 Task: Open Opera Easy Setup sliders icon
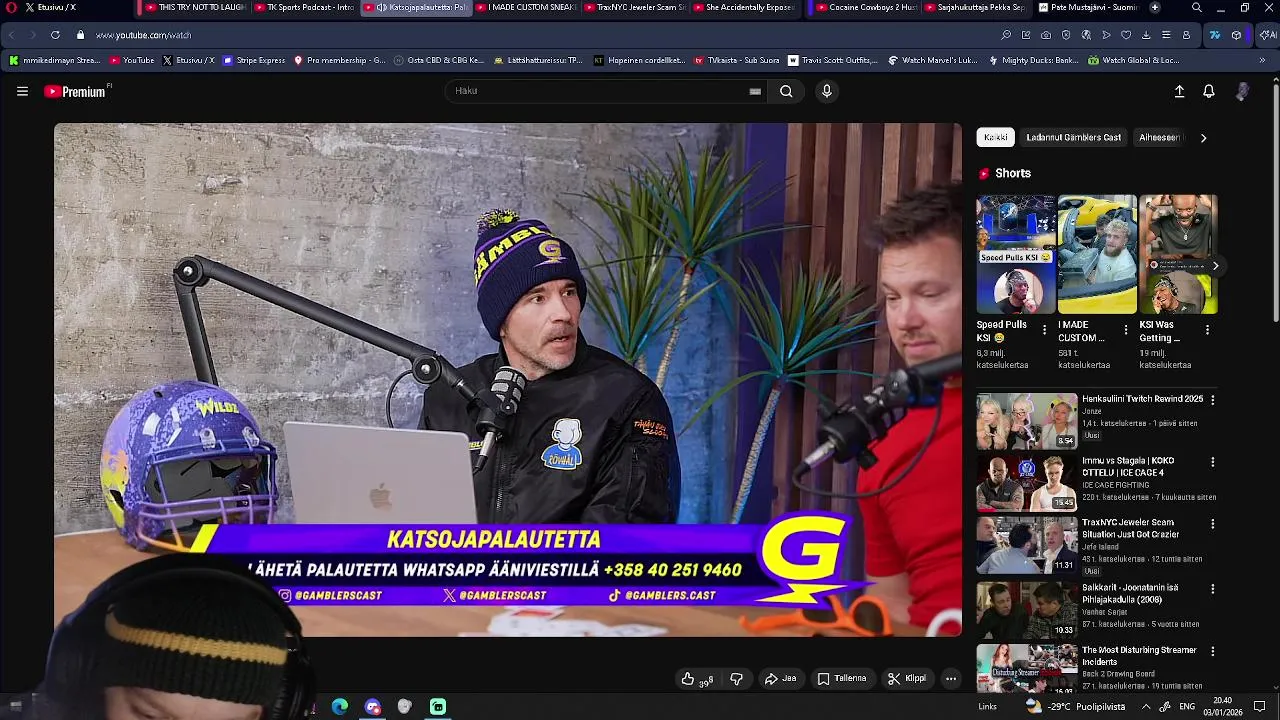[x=1166, y=35]
